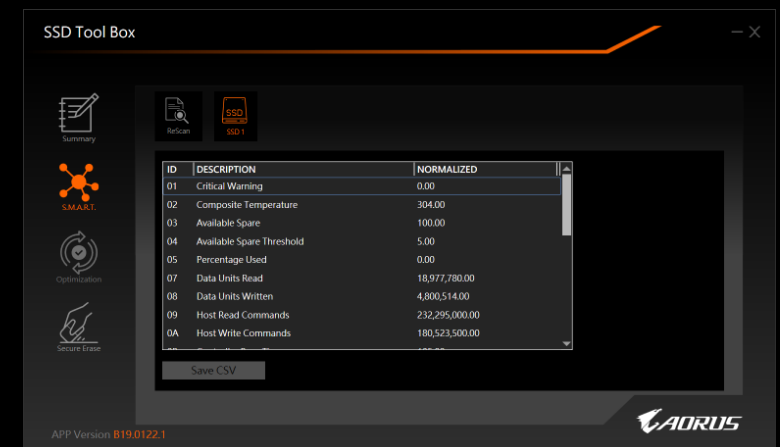Click the value 304.00
The image size is (780, 447).
(x=431, y=204)
